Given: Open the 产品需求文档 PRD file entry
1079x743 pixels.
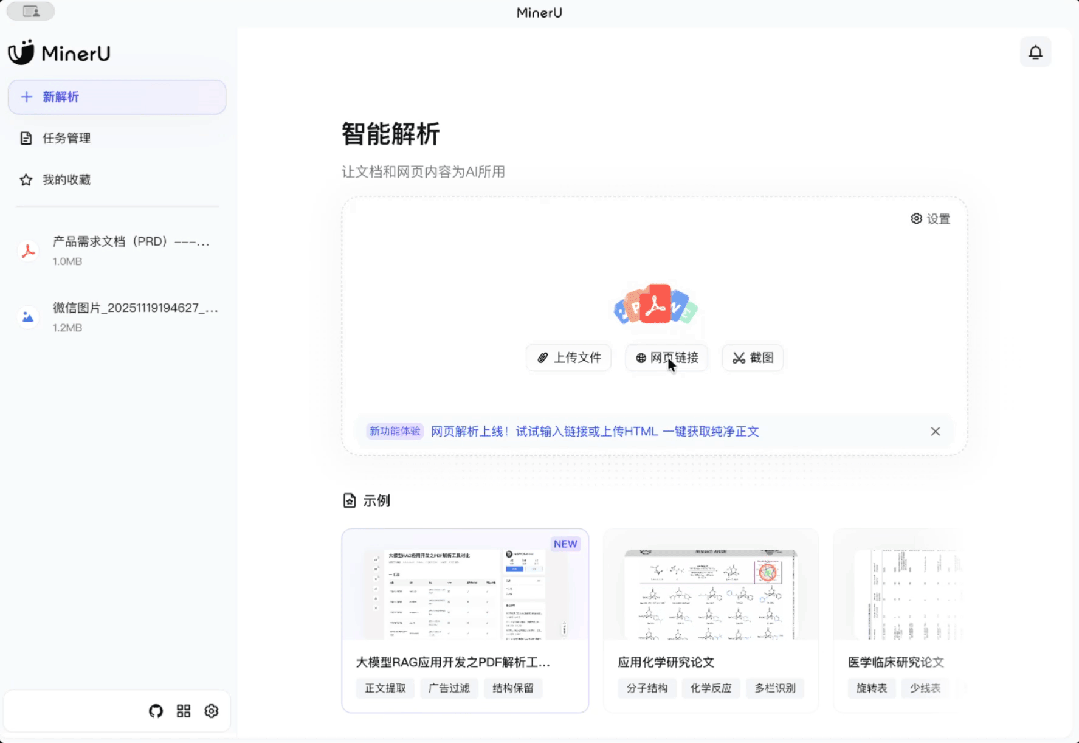Looking at the screenshot, I should tap(117, 249).
